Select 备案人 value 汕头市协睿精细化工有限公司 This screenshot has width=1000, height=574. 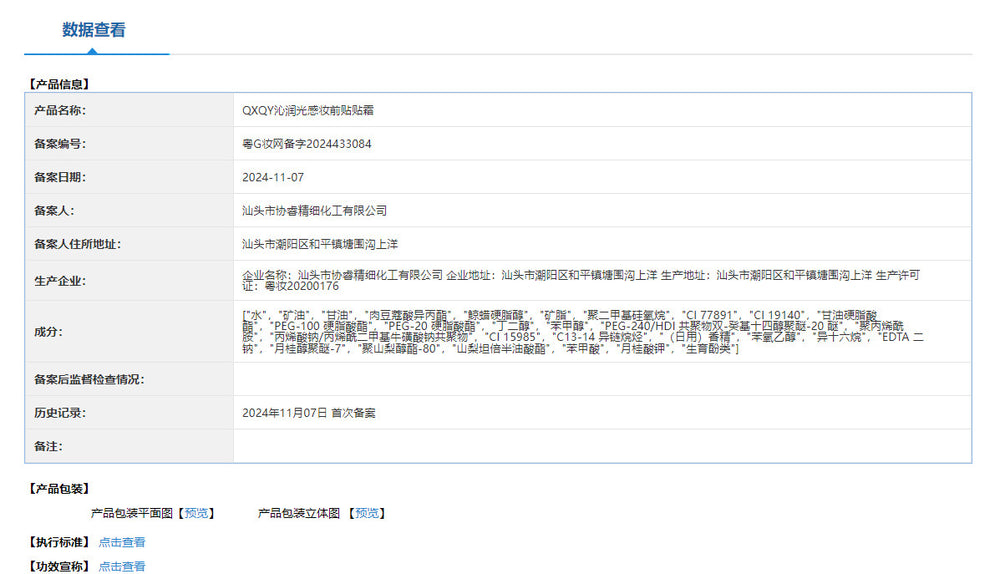pos(314,210)
